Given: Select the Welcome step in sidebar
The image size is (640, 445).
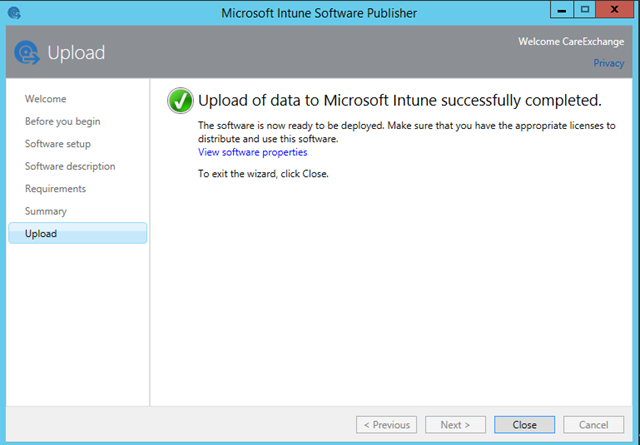Looking at the screenshot, I should [x=45, y=99].
